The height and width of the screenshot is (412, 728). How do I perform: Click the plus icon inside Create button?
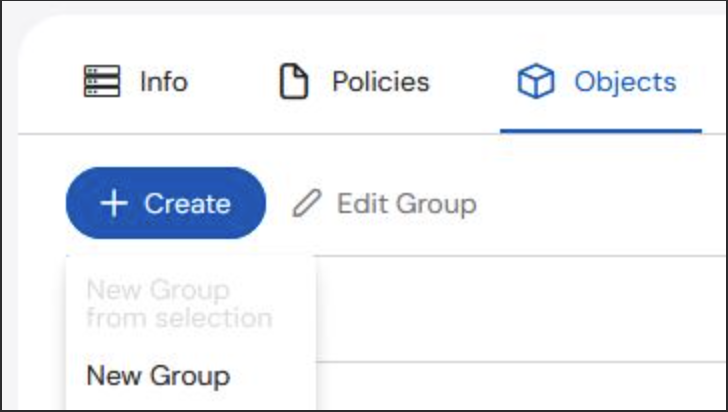click(x=114, y=203)
